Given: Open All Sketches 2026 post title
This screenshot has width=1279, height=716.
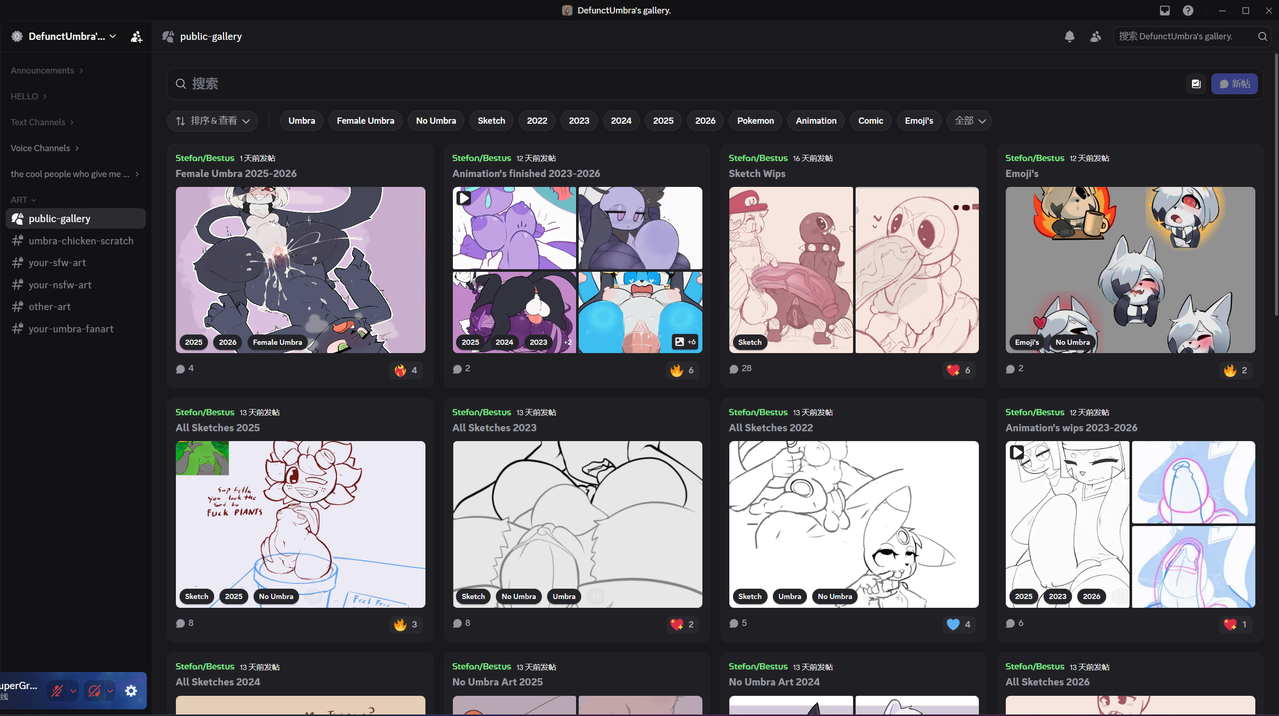Looking at the screenshot, I should tap(1048, 682).
